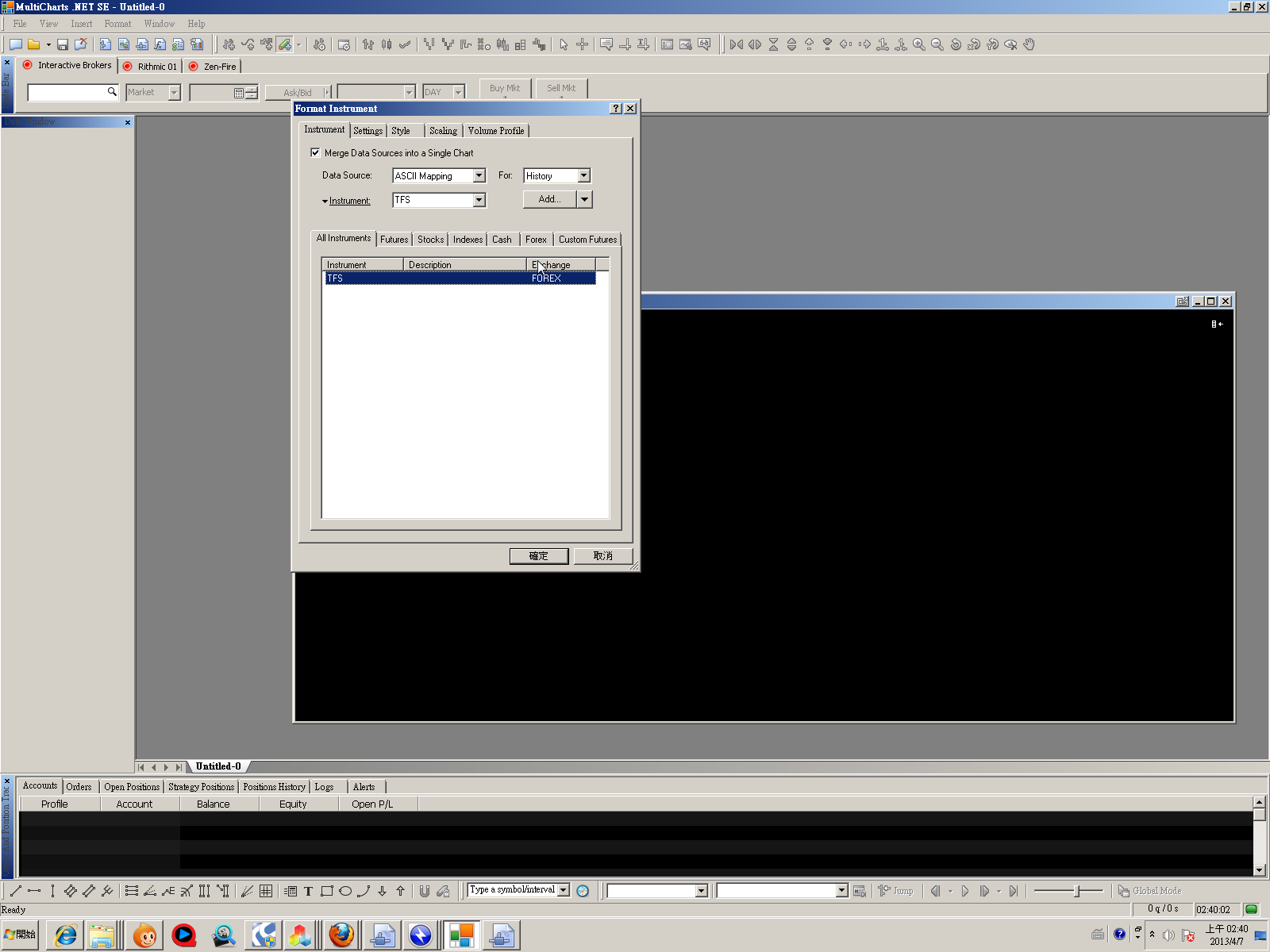
Task: Click the bar chart type icon
Action: (368, 44)
